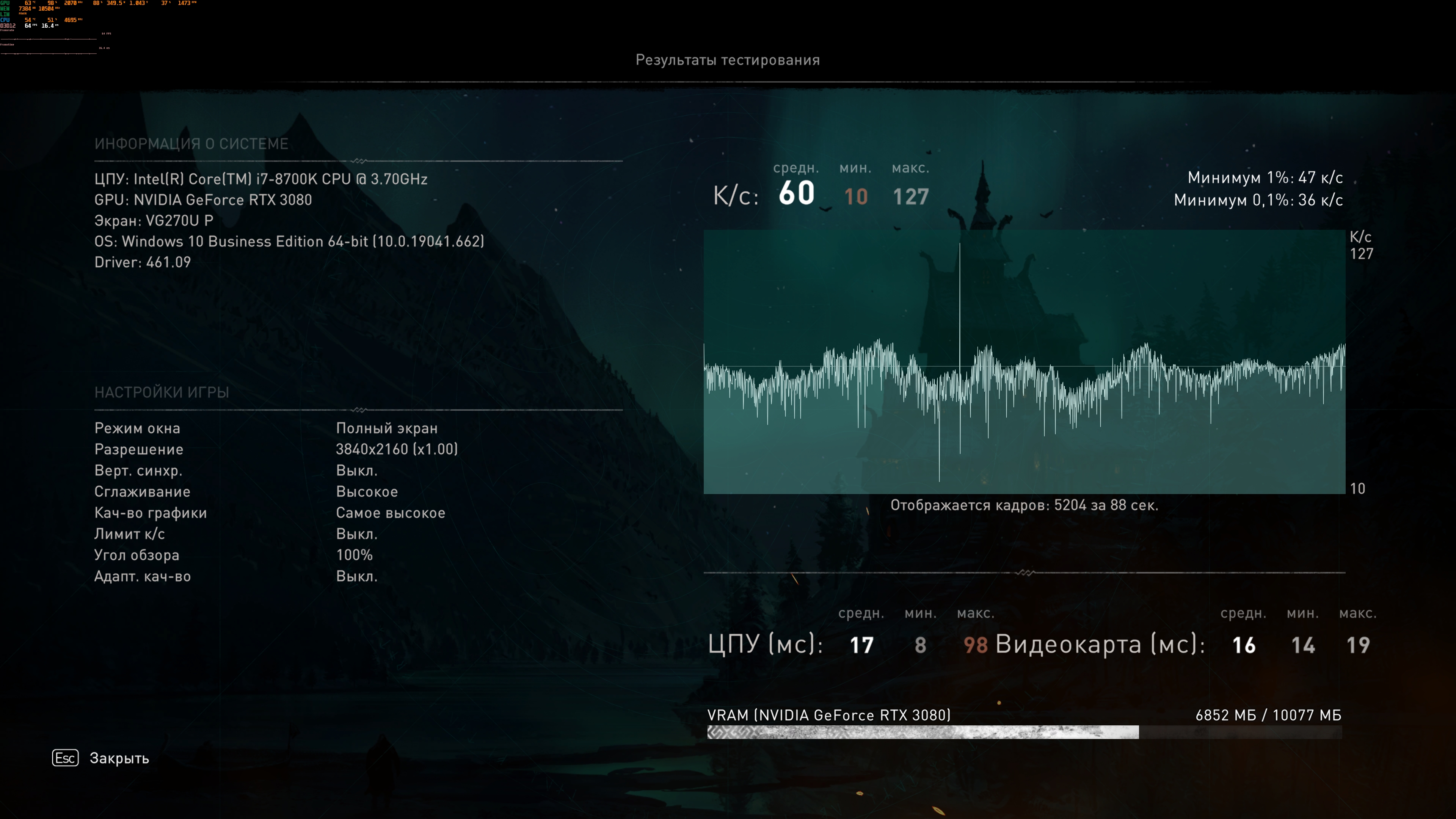Image resolution: width=1456 pixels, height=819 pixels.
Task: Select the НАСТРОЙКИ ИГРЫ section header
Action: pos(162,392)
